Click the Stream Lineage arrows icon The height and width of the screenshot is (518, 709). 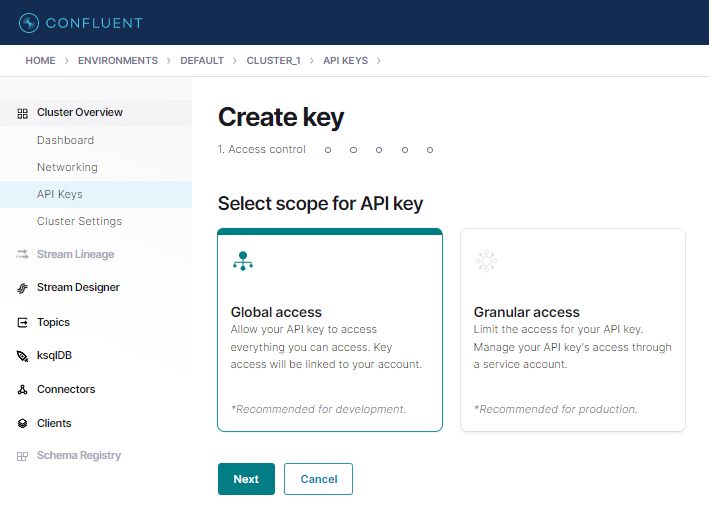click(x=23, y=254)
